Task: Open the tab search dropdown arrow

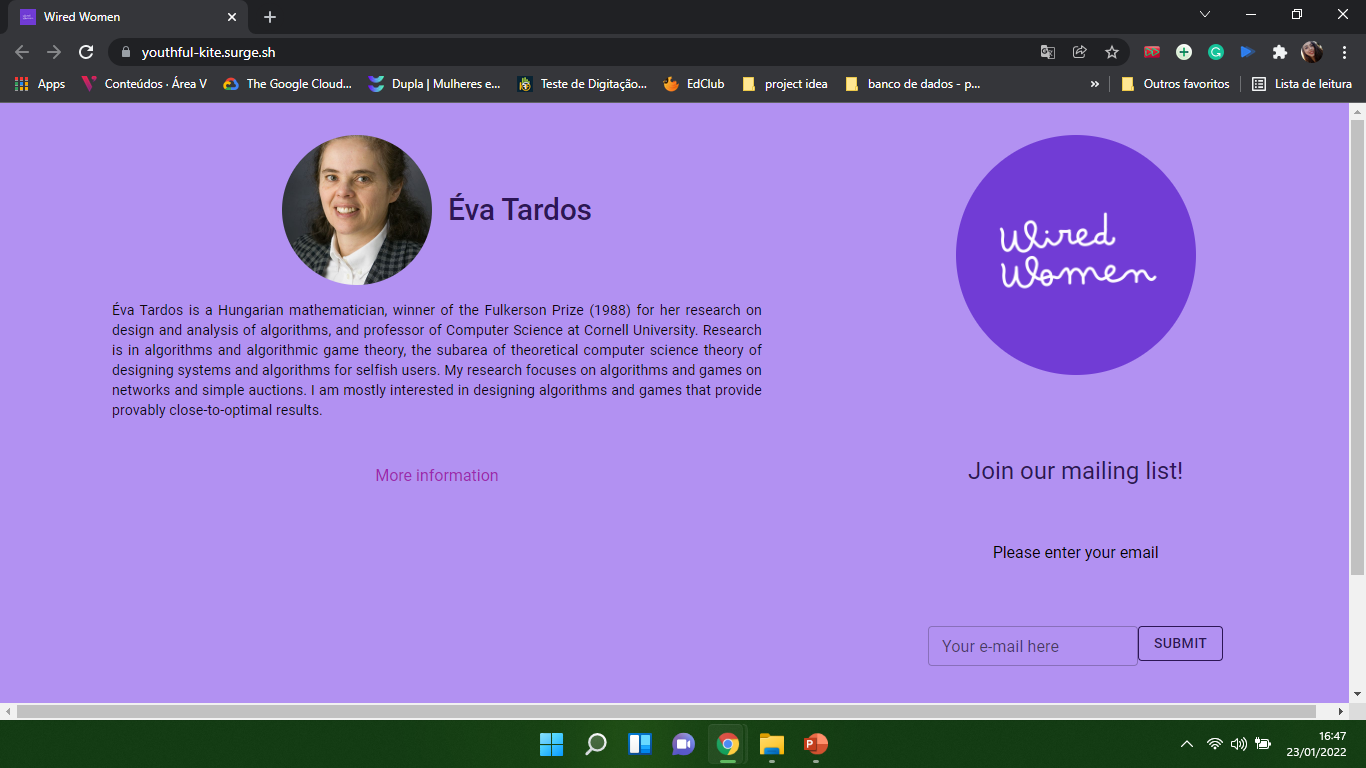Action: [1205, 14]
